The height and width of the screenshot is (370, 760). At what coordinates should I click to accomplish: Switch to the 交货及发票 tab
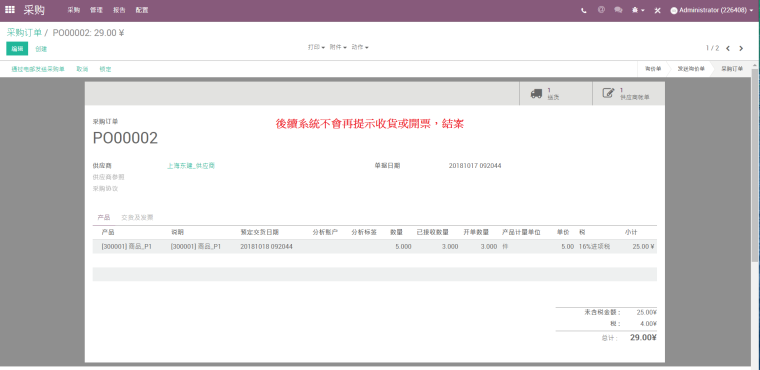tap(137, 218)
